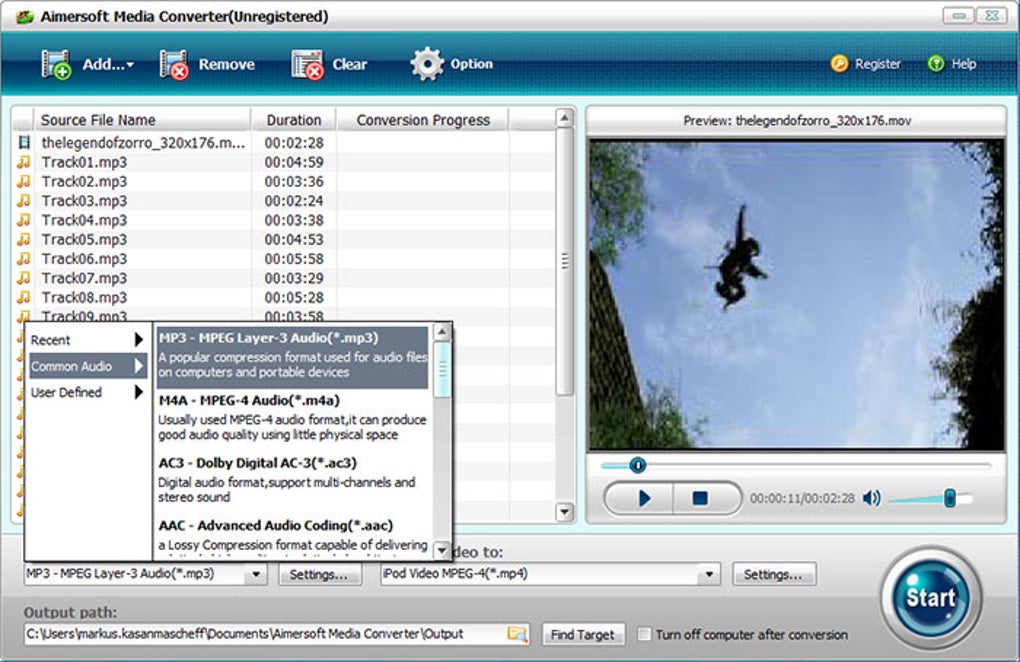Click the Option button label
The width and height of the screenshot is (1020, 662).
472,64
